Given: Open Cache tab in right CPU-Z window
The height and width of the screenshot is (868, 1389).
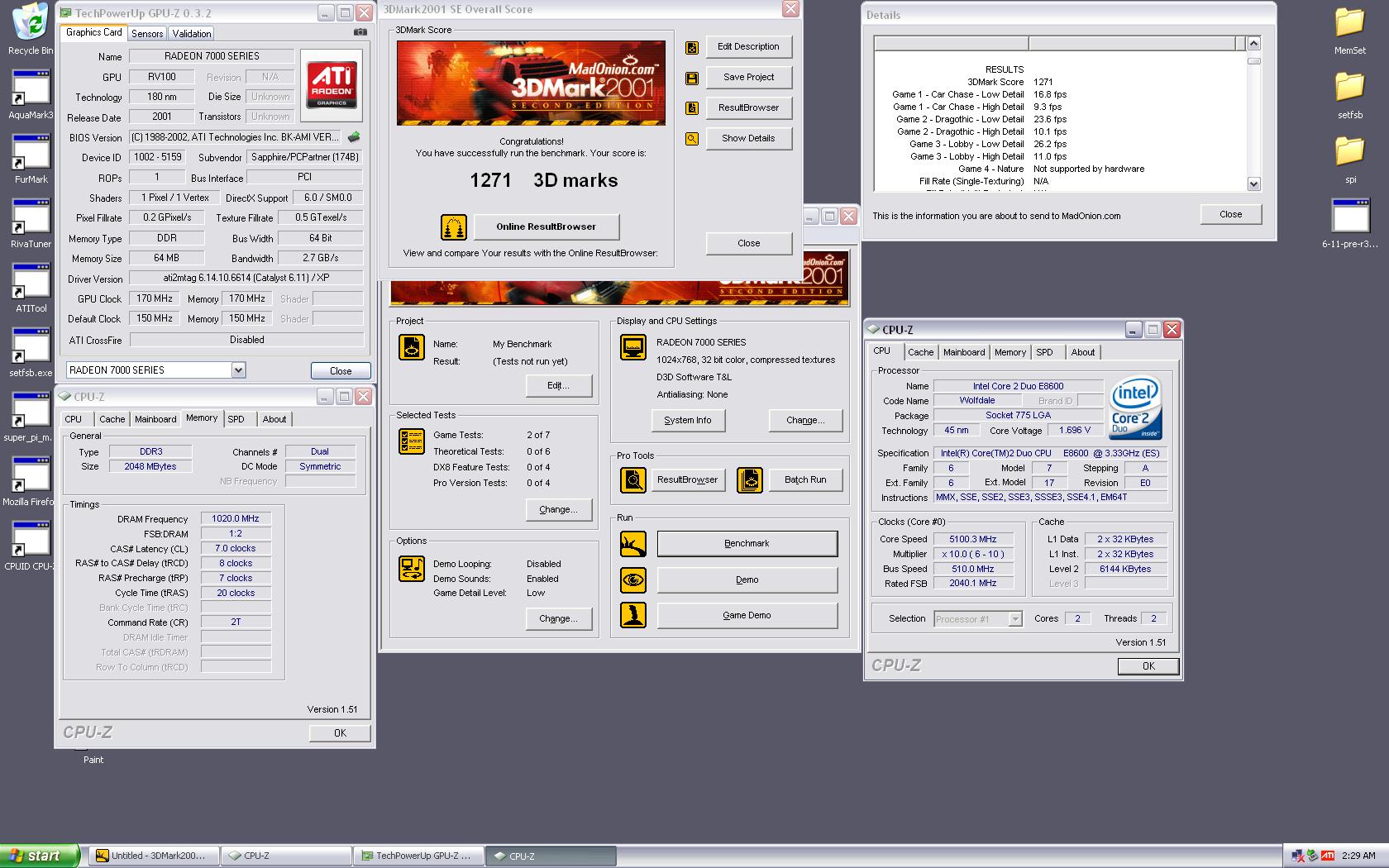Looking at the screenshot, I should coord(920,352).
